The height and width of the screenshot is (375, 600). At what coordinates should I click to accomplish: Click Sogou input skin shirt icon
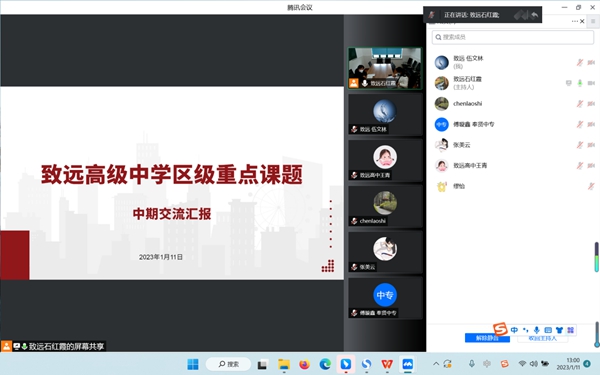pos(559,330)
